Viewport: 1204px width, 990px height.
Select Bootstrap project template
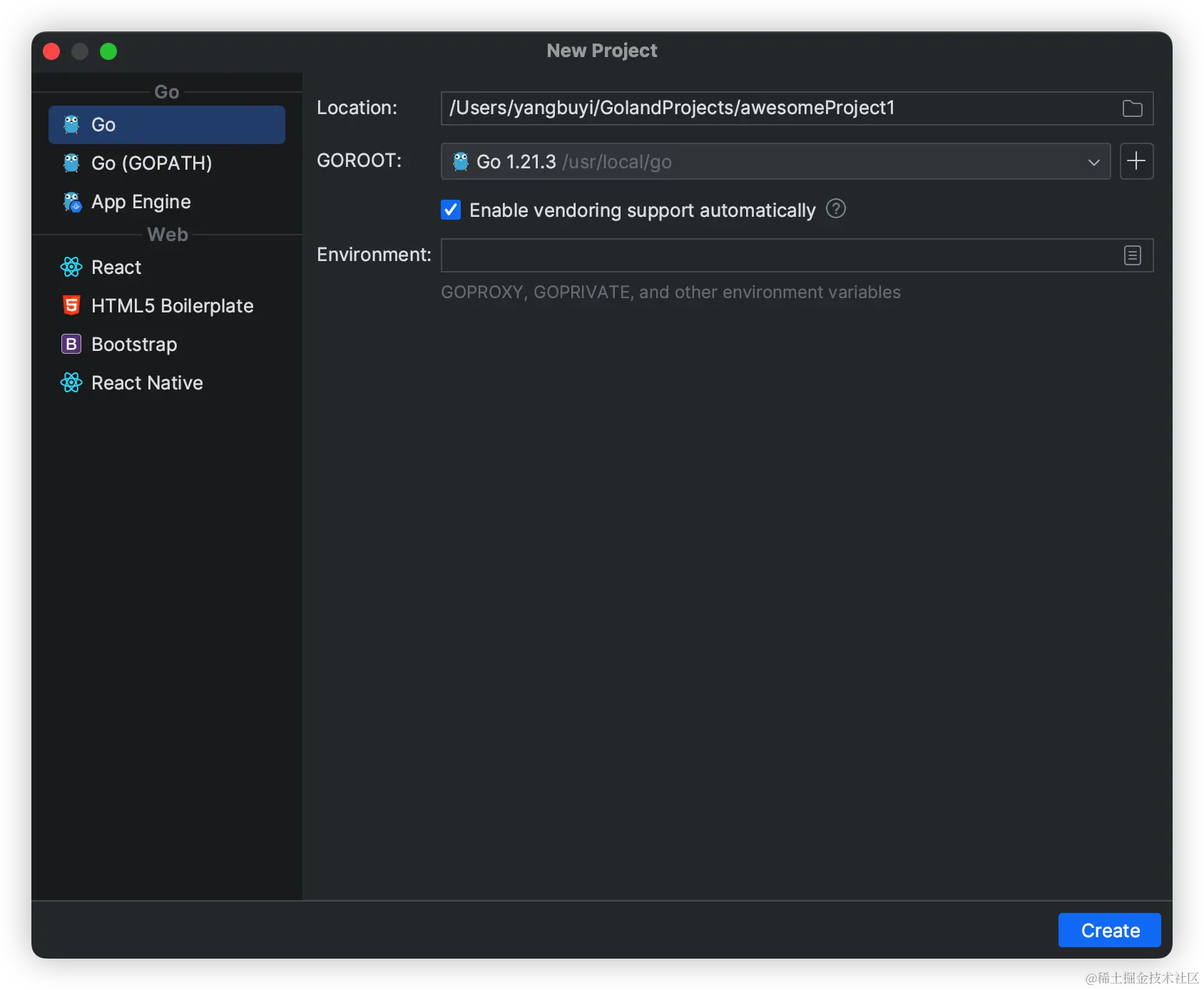click(x=167, y=345)
